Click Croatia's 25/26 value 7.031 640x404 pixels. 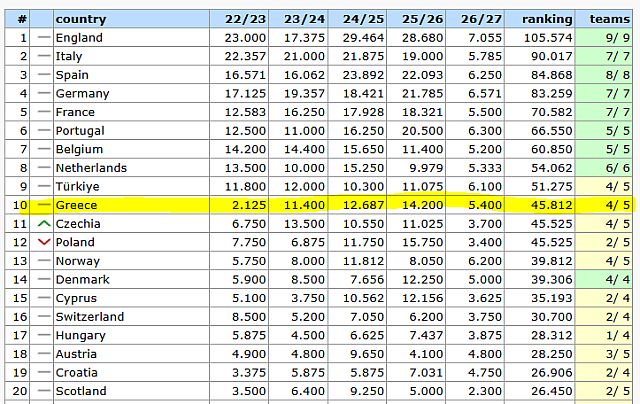point(426,373)
